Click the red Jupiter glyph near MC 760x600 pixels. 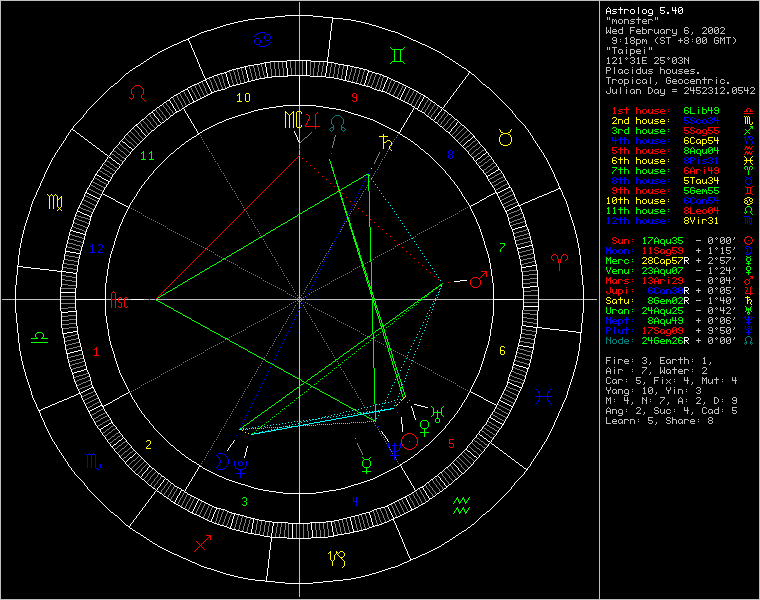312,120
